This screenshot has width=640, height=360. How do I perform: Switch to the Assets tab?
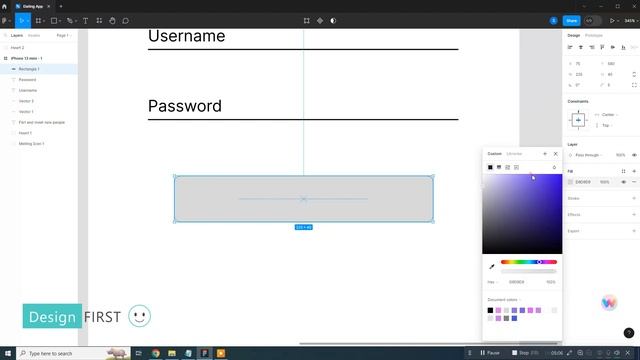tap(34, 36)
